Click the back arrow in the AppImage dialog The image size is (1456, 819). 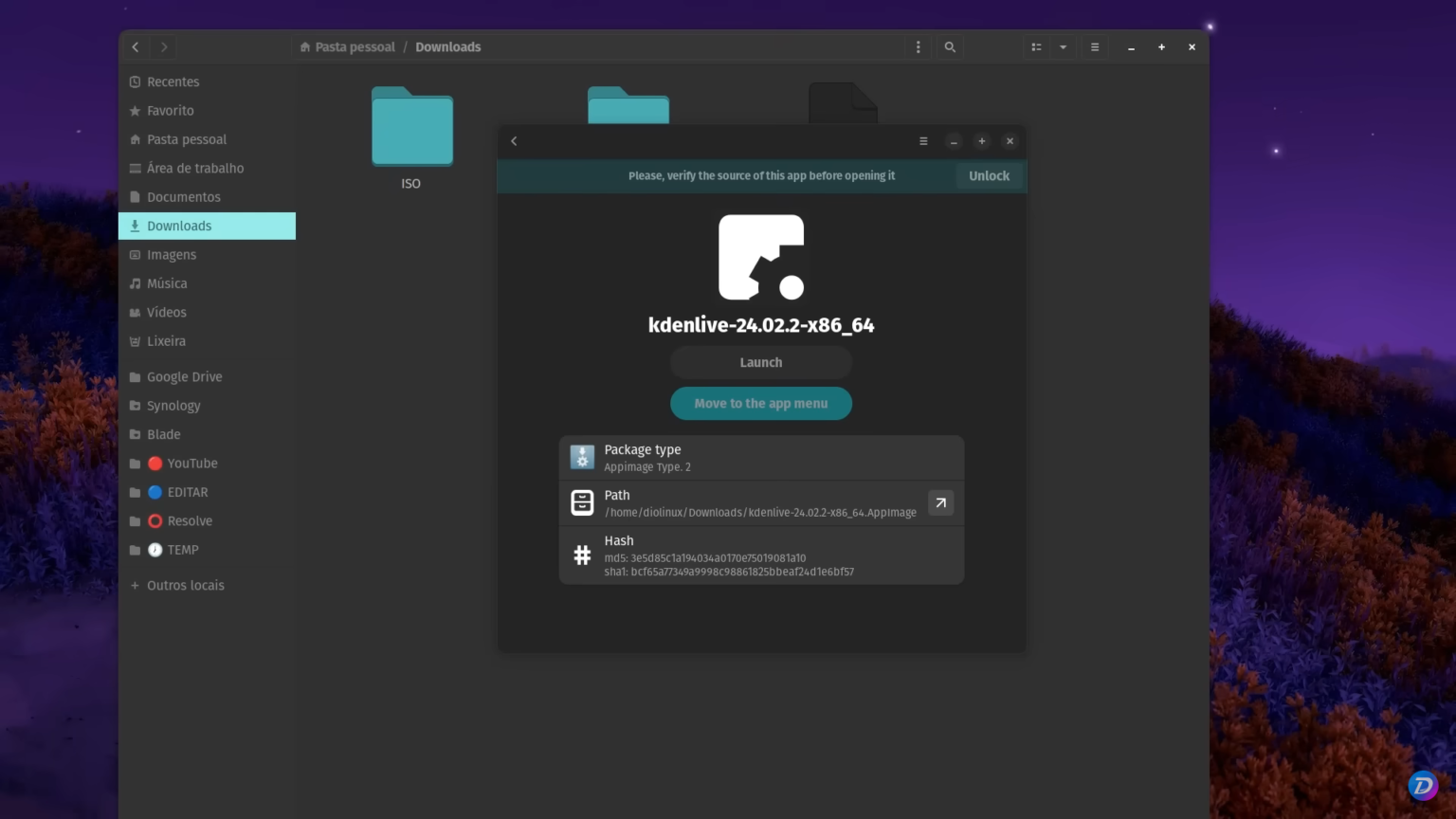514,141
